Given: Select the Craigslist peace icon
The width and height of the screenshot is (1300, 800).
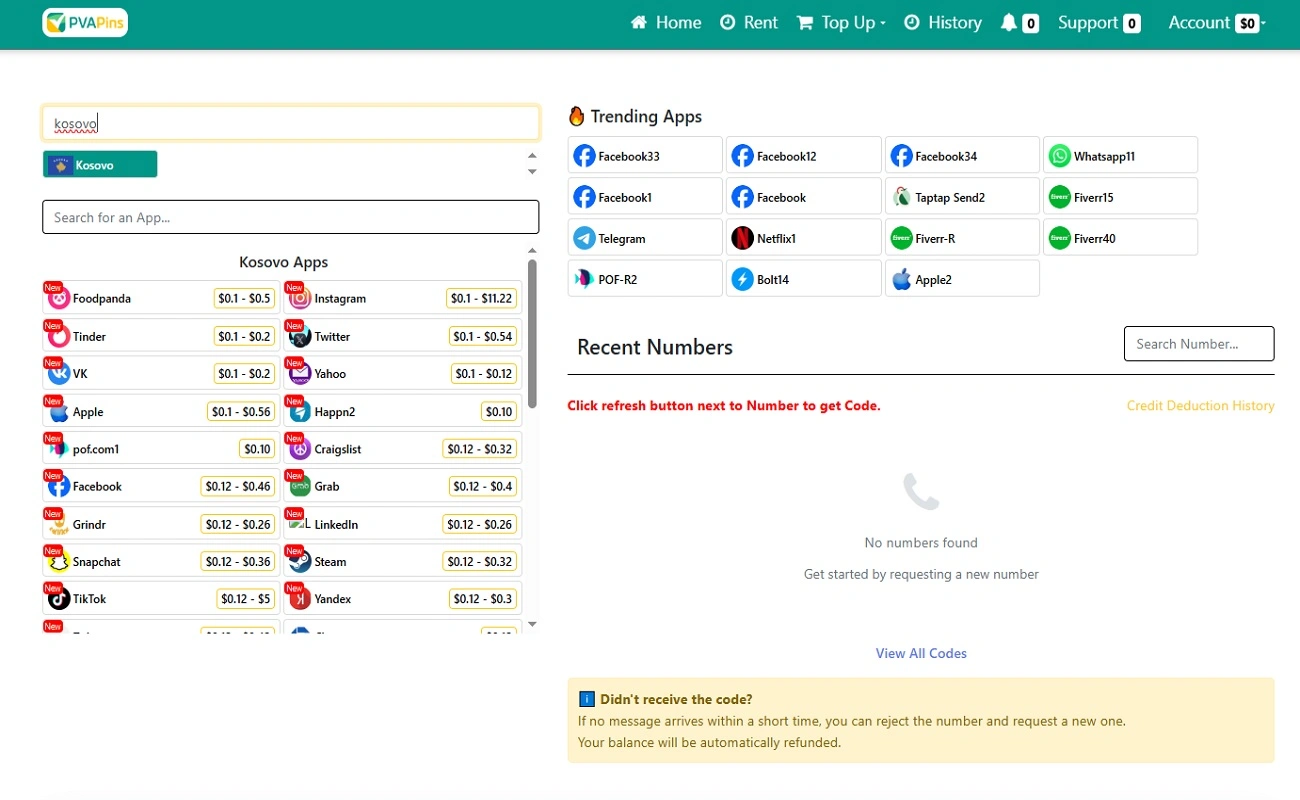Looking at the screenshot, I should [x=300, y=449].
